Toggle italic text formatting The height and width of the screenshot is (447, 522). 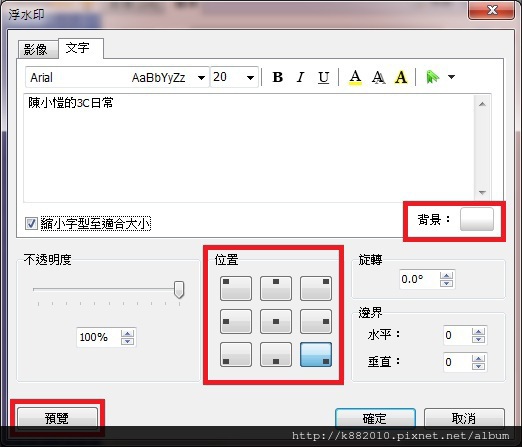point(300,77)
